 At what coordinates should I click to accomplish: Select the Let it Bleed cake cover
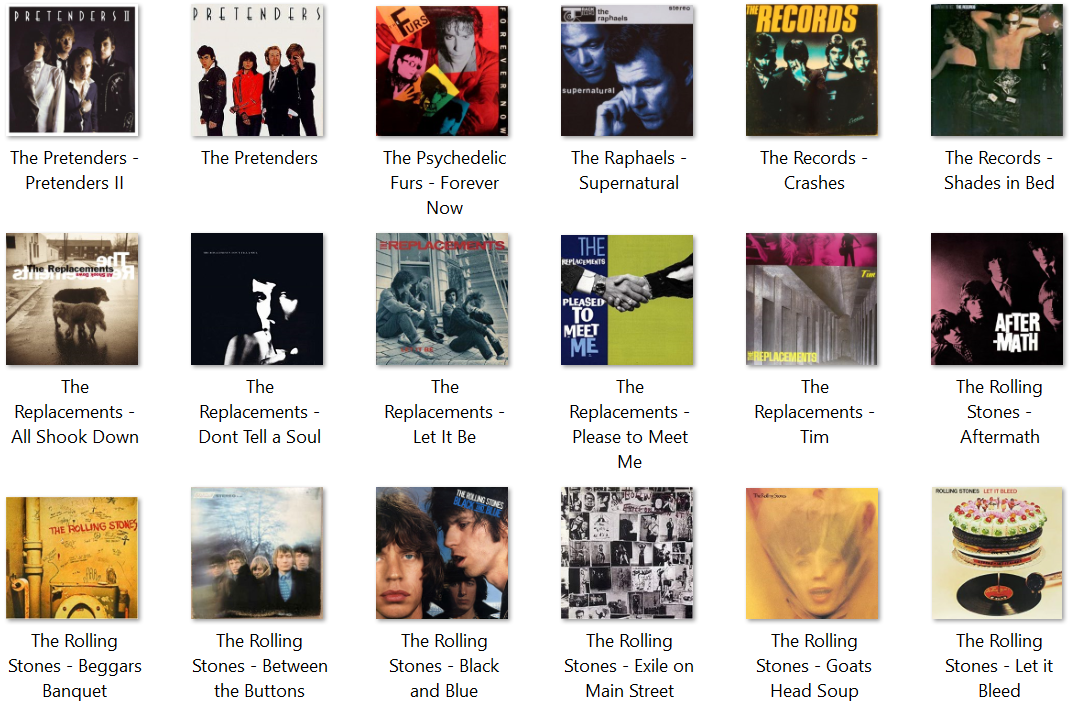[x=997, y=553]
